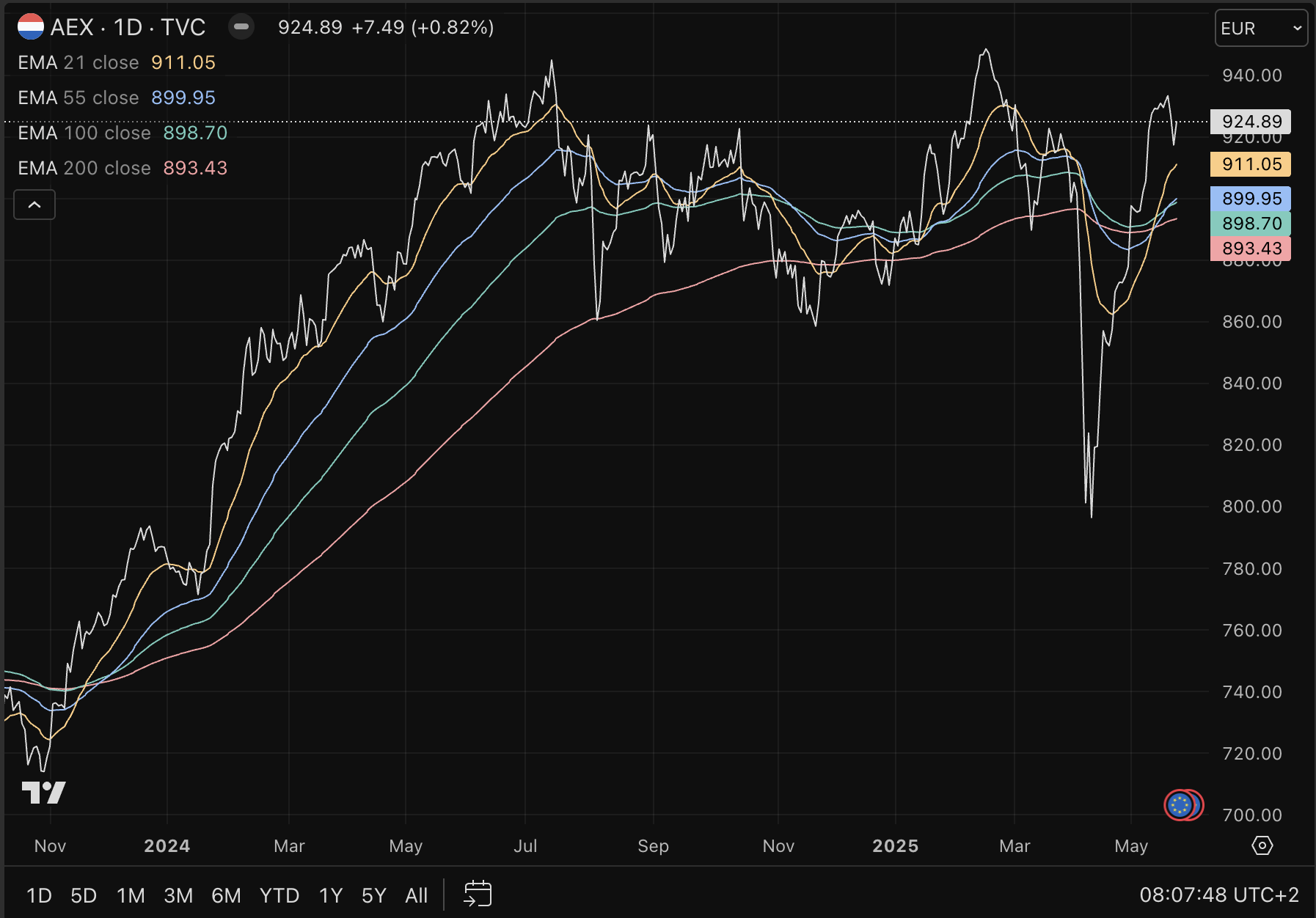Click the Netherlands flag symbol icon
This screenshot has height=918, width=1316.
pos(31,27)
